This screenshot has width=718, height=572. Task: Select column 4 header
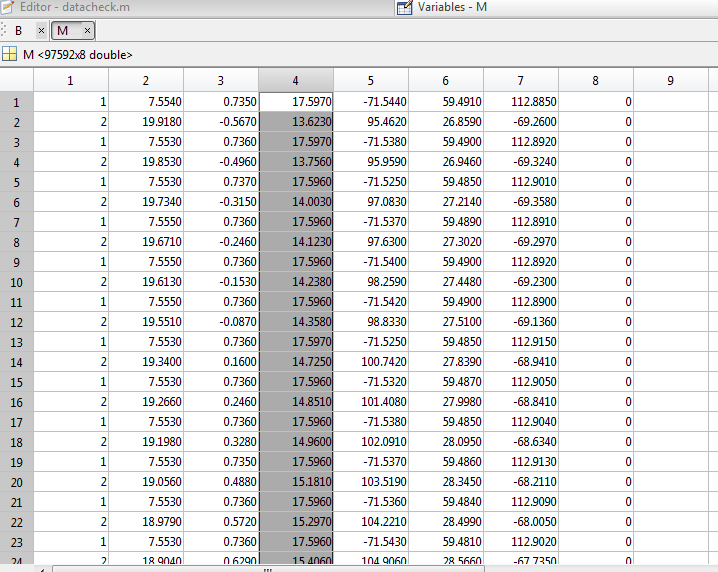[x=296, y=80]
